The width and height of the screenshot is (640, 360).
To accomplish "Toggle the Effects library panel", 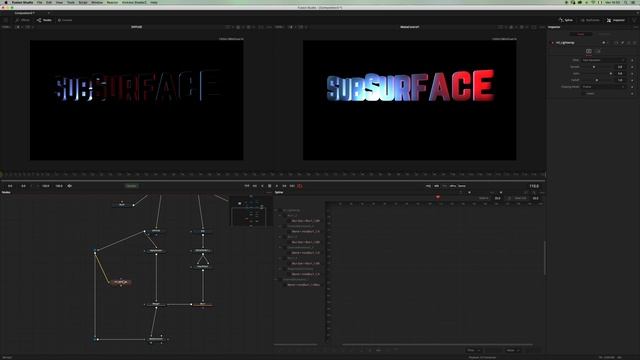I will (x=22, y=20).
